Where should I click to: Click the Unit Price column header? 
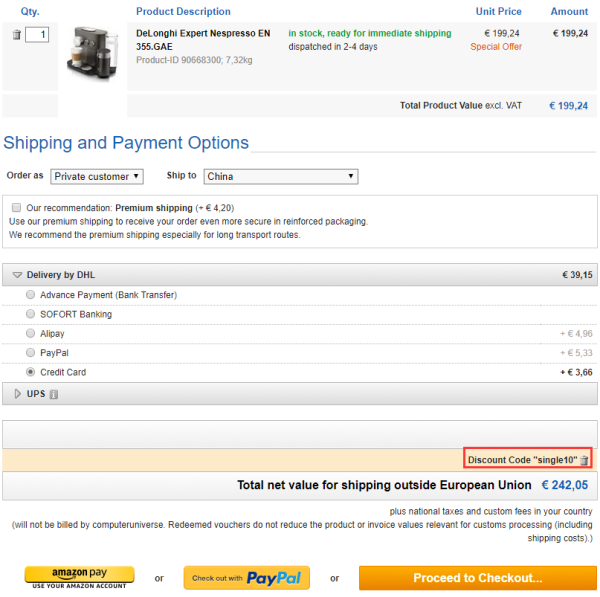[x=499, y=11]
